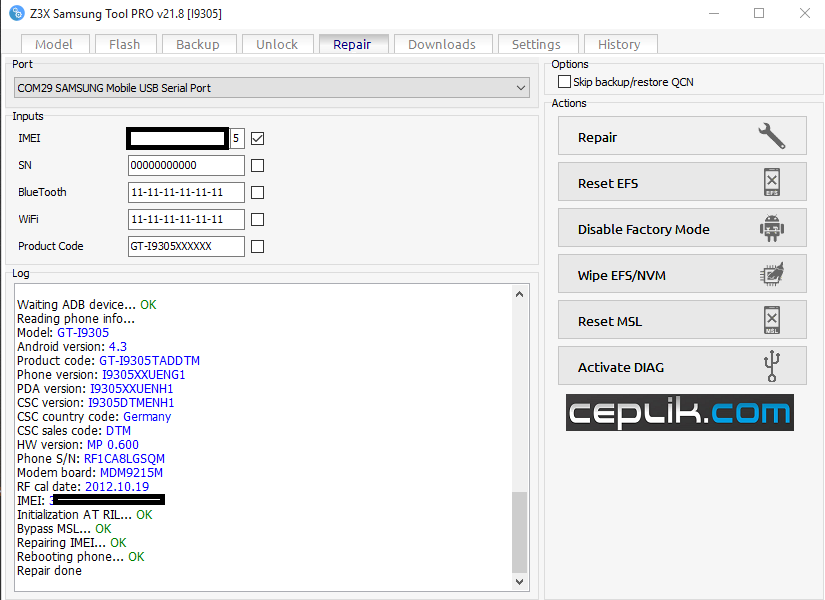Click into the Product Code input field
This screenshot has height=600, width=825.
coord(186,246)
